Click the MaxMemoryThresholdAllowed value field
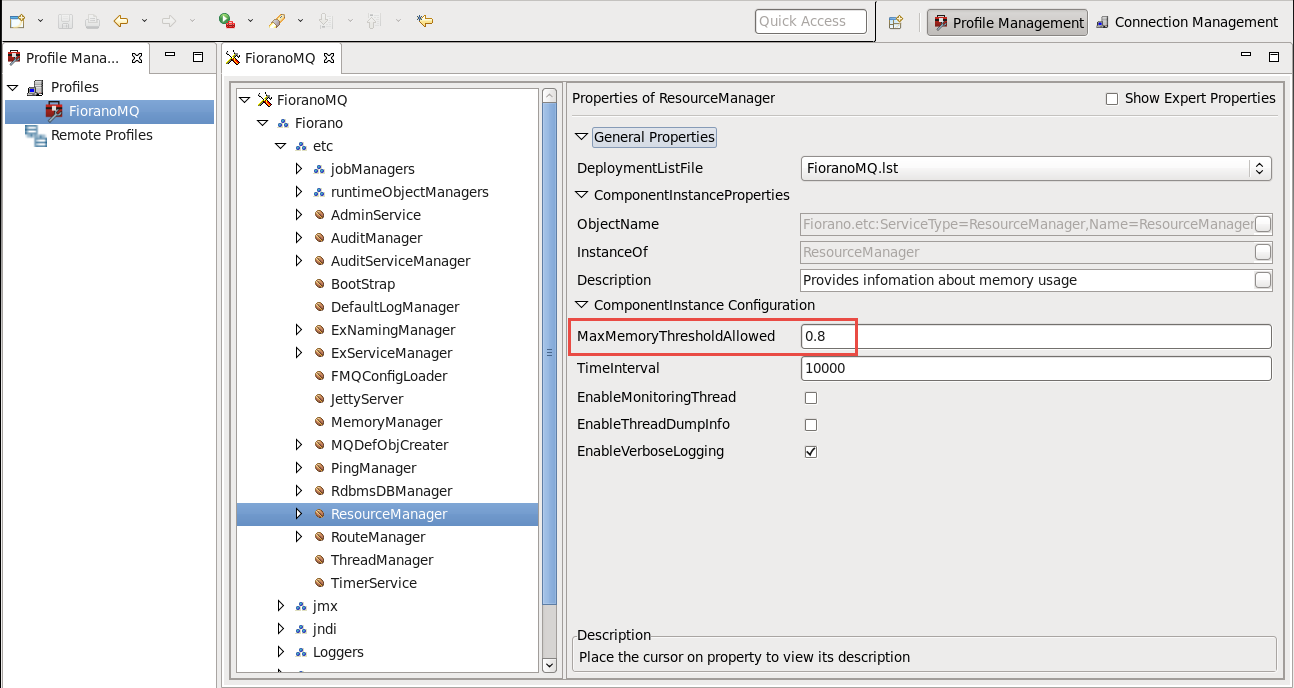The image size is (1294, 688). tap(1036, 336)
